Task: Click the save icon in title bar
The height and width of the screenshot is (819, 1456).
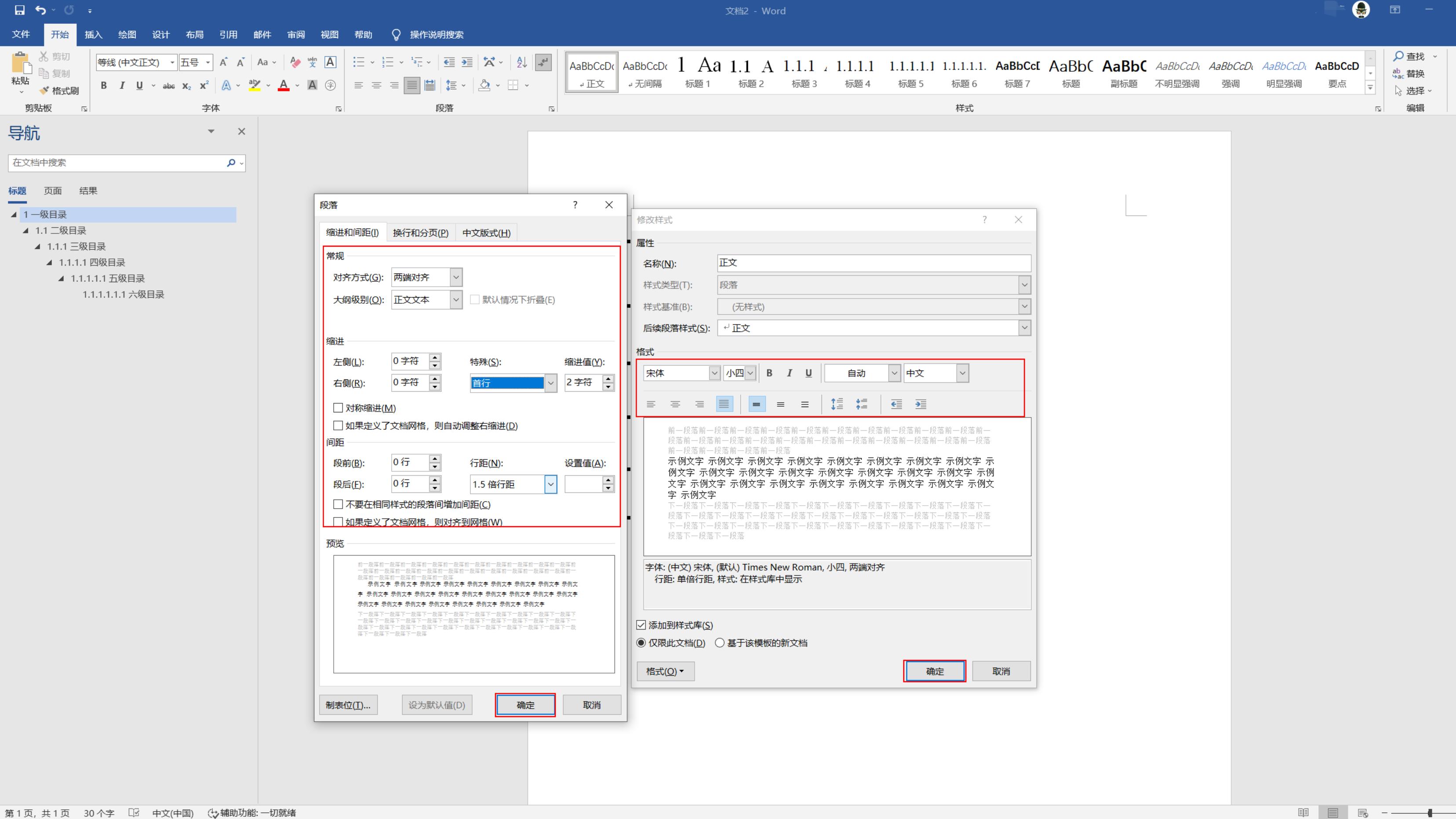Action: click(x=19, y=10)
